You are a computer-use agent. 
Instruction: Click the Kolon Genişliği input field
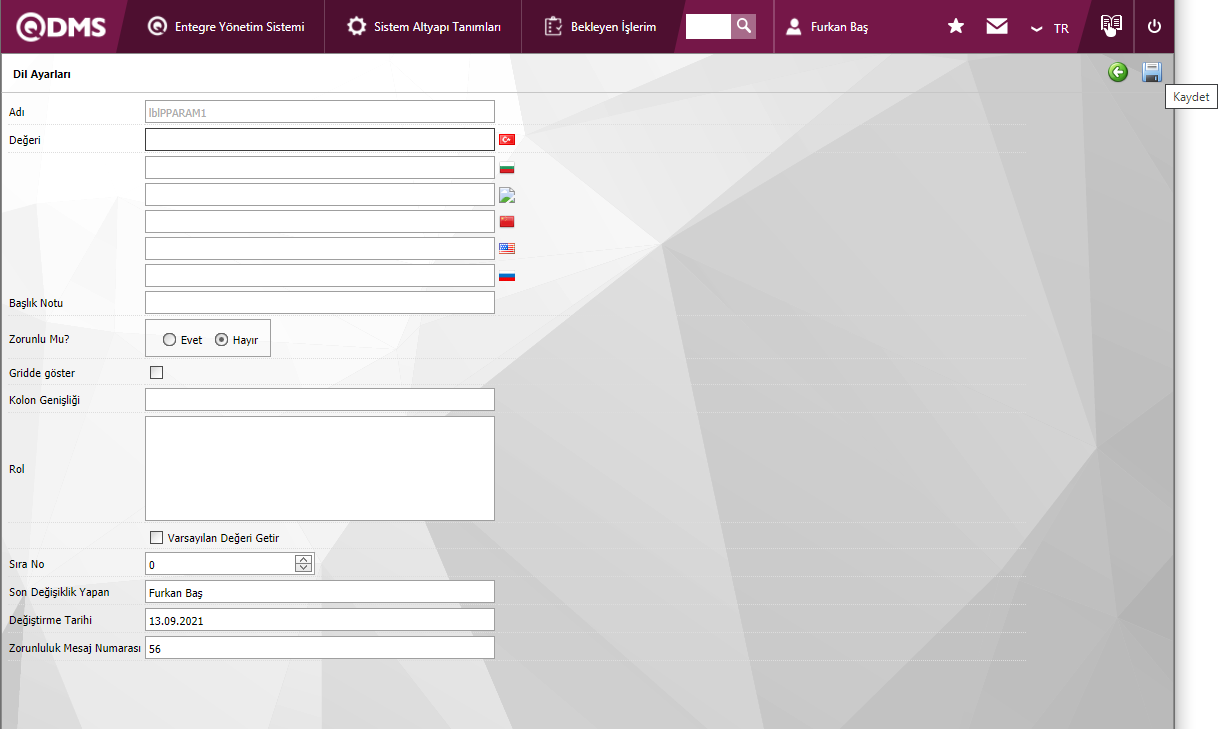pos(320,399)
